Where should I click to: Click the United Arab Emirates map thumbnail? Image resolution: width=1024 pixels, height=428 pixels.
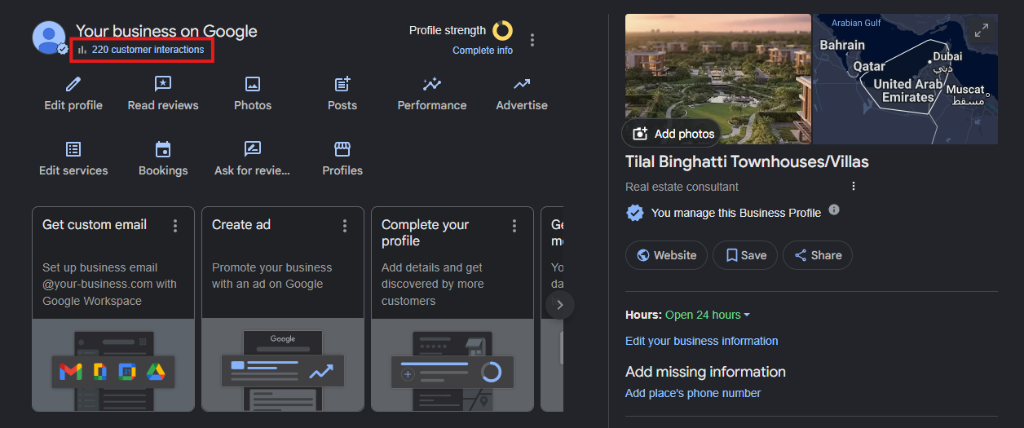tap(905, 79)
